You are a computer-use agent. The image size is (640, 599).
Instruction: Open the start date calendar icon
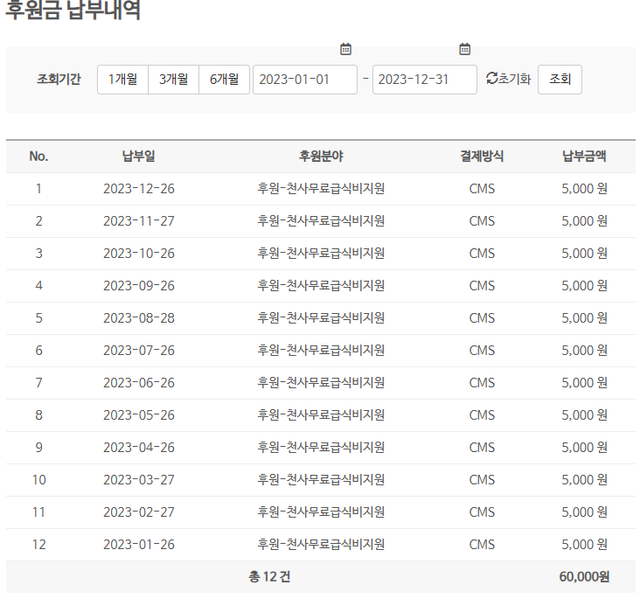point(346,48)
